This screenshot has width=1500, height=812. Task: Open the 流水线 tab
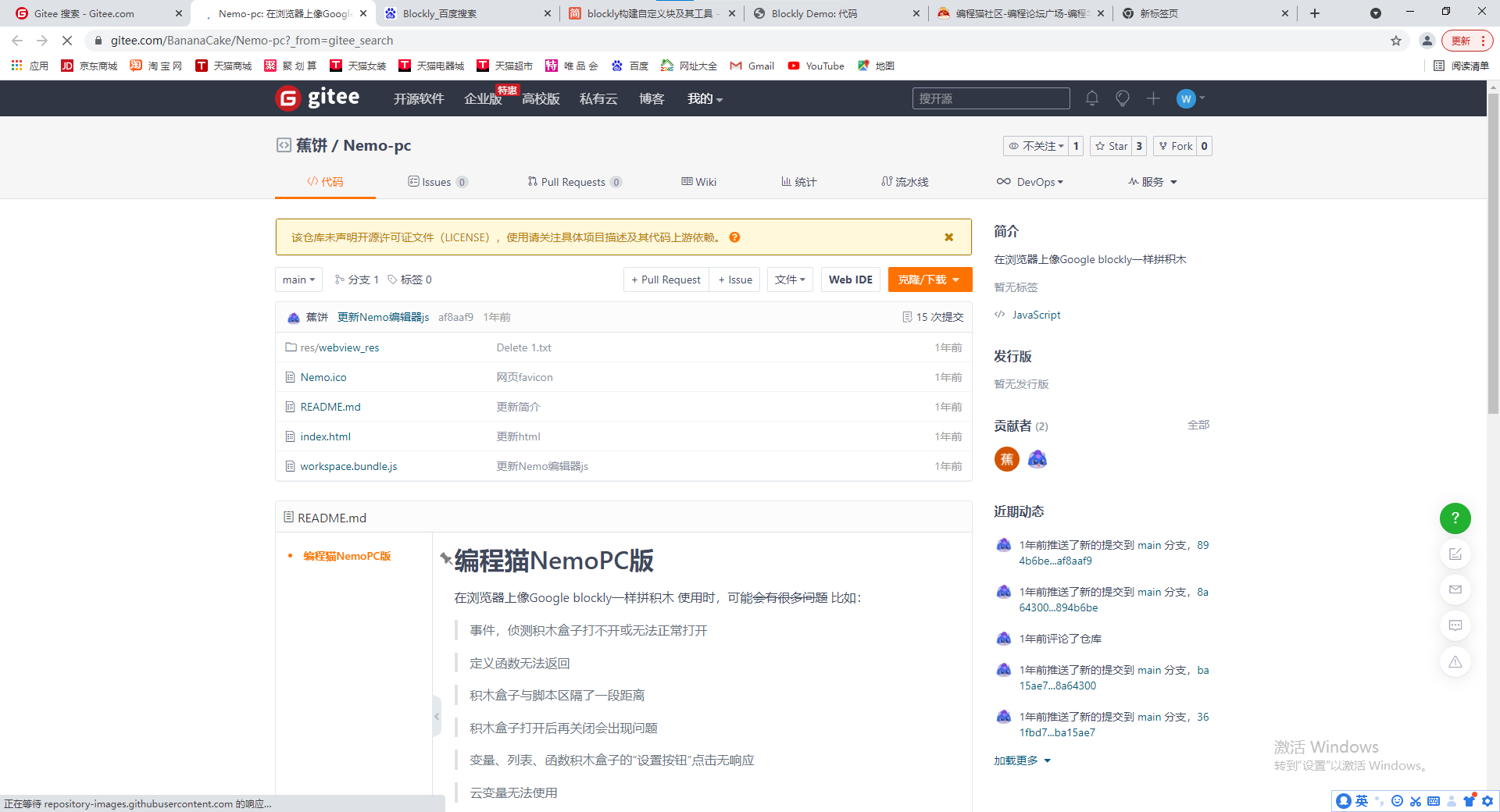coord(905,182)
